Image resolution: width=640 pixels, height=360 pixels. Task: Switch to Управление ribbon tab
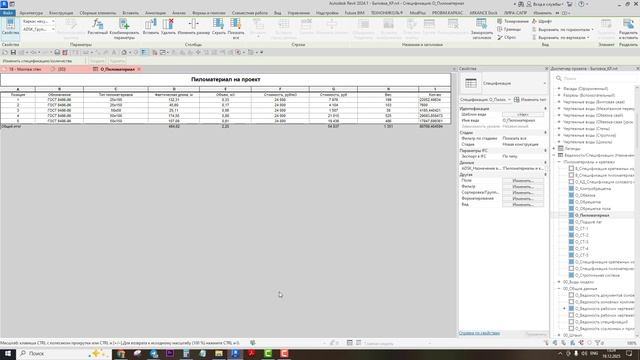click(x=298, y=13)
